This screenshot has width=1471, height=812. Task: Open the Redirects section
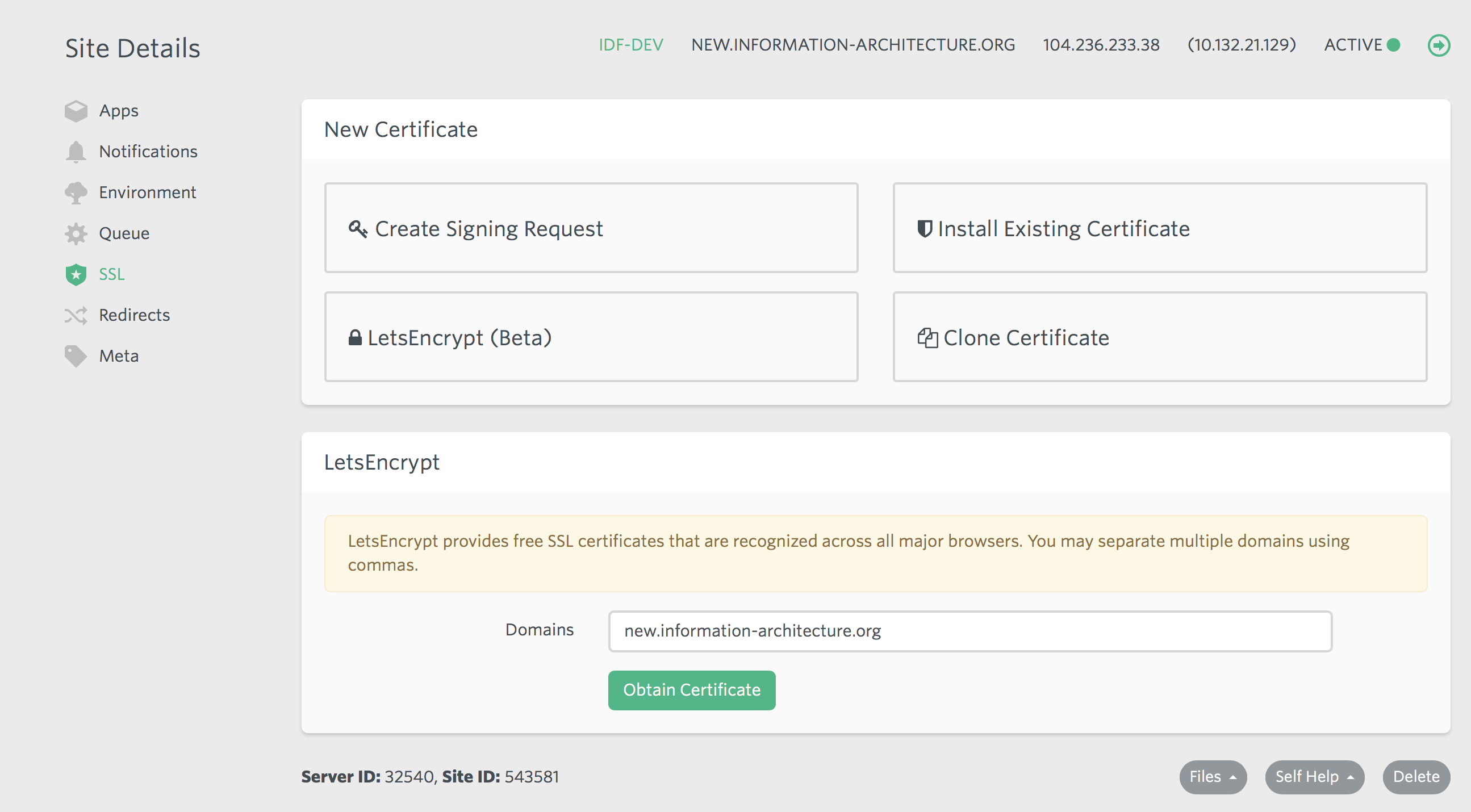(134, 315)
